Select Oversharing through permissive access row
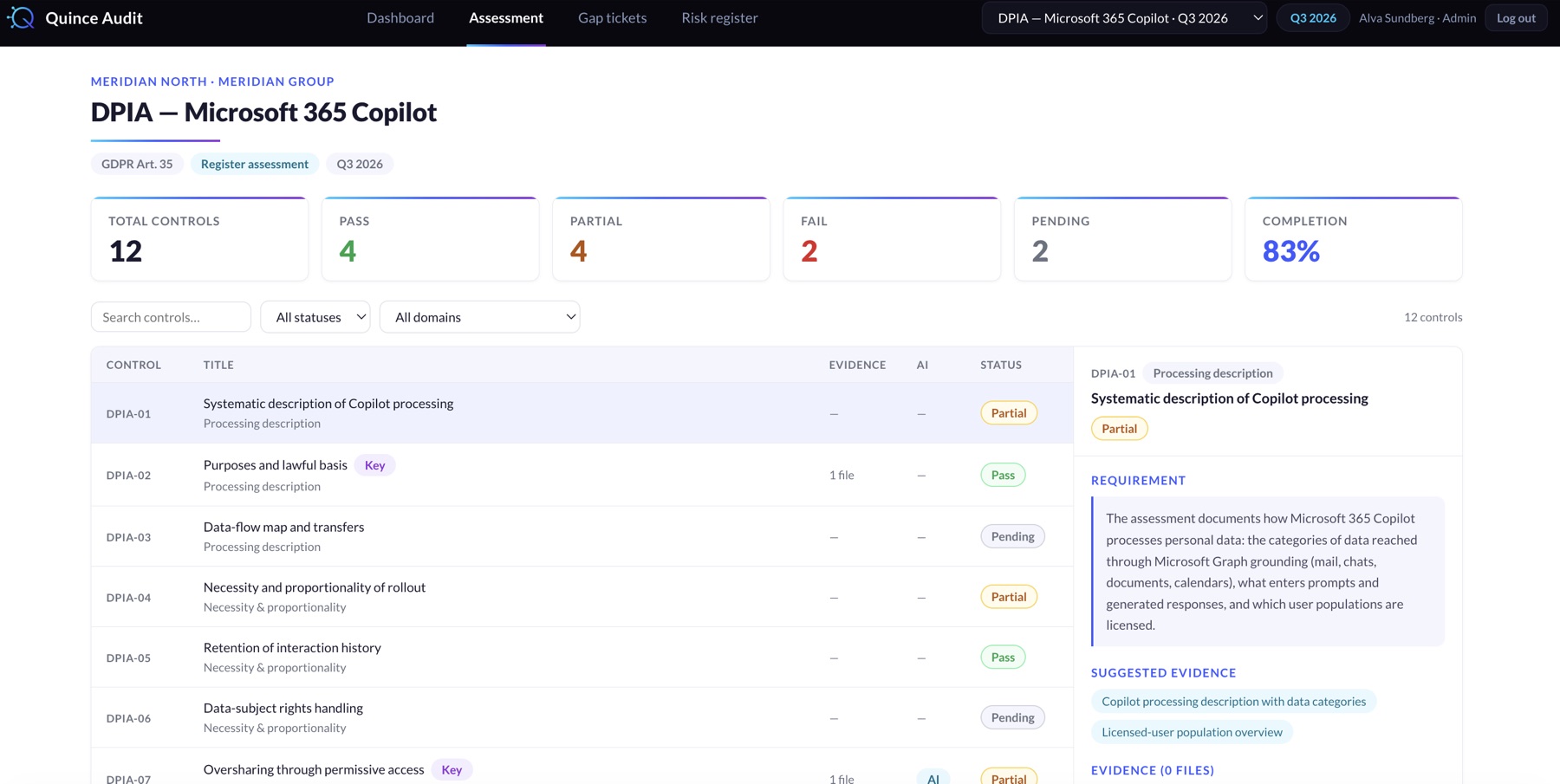 582,767
